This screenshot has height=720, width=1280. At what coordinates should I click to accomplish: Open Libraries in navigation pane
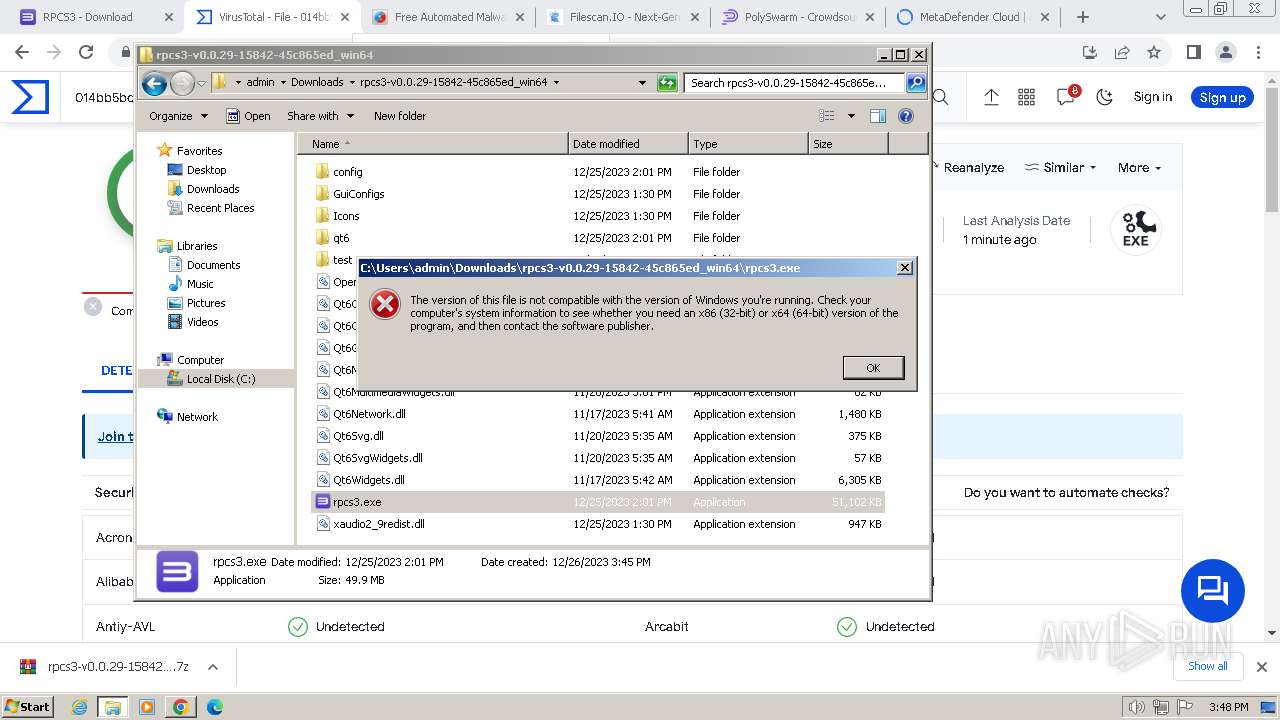pyautogui.click(x=197, y=246)
